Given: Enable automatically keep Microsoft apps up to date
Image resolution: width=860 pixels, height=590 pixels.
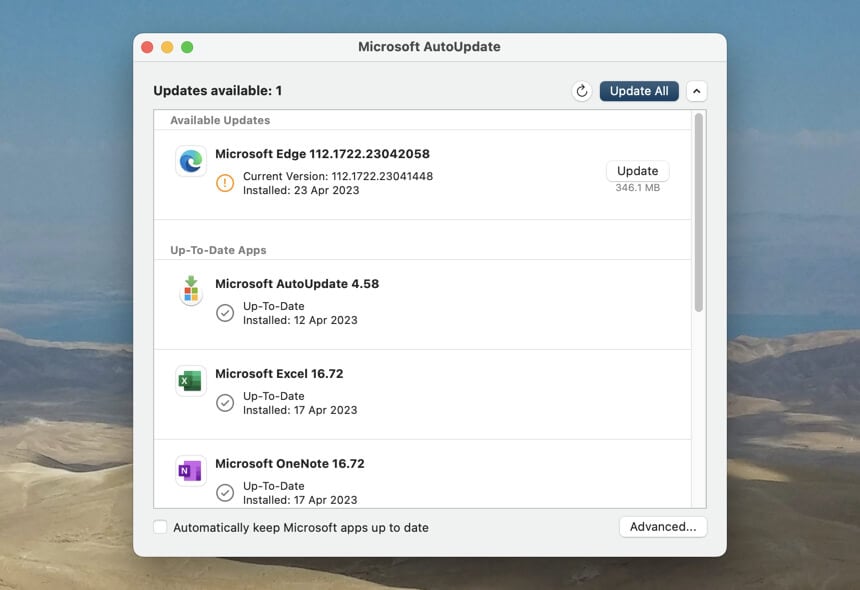Looking at the screenshot, I should 161,527.
